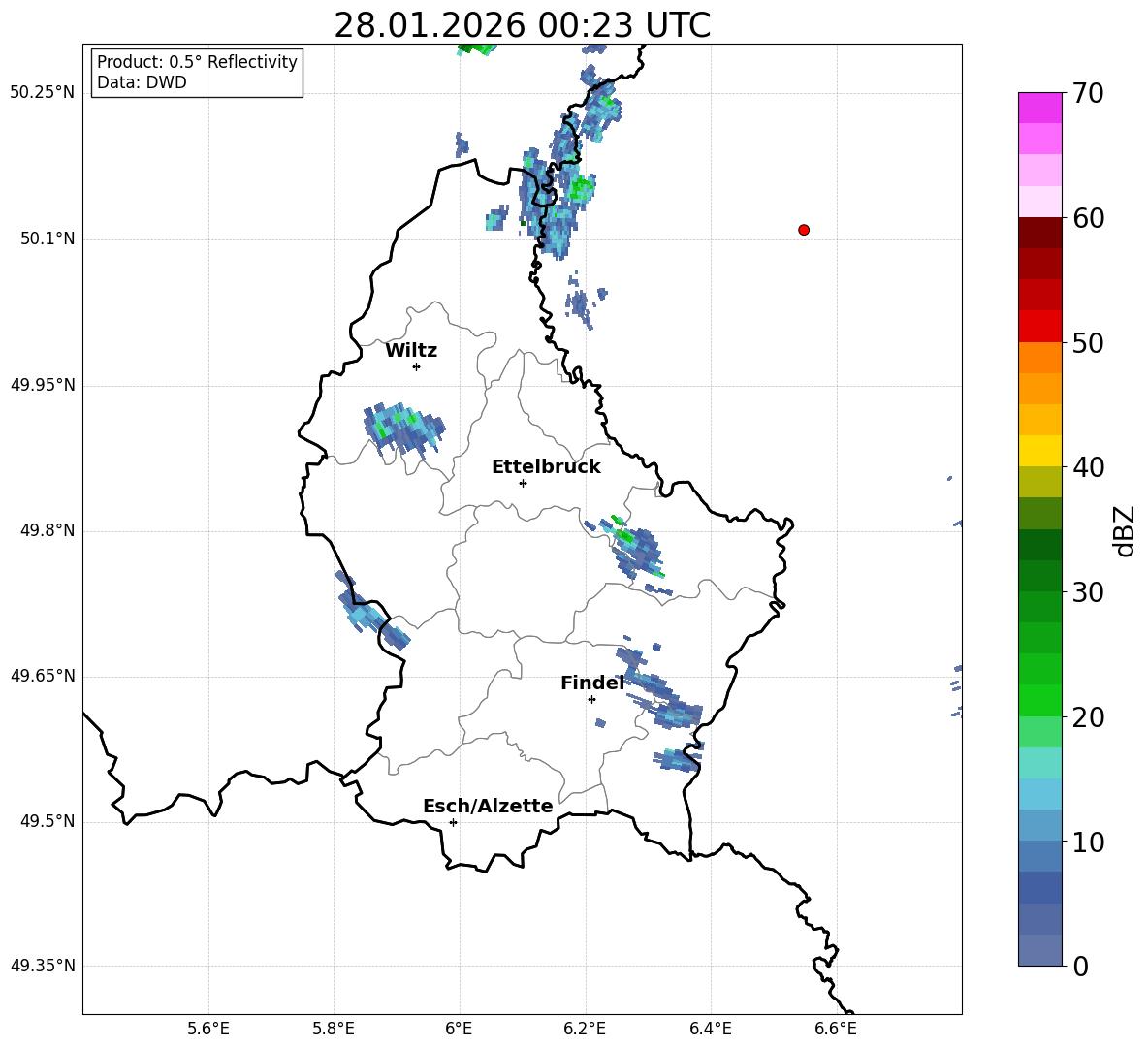Click the 49.5°N latitude label
The width and height of the screenshot is (1148, 1048).
coord(48,821)
